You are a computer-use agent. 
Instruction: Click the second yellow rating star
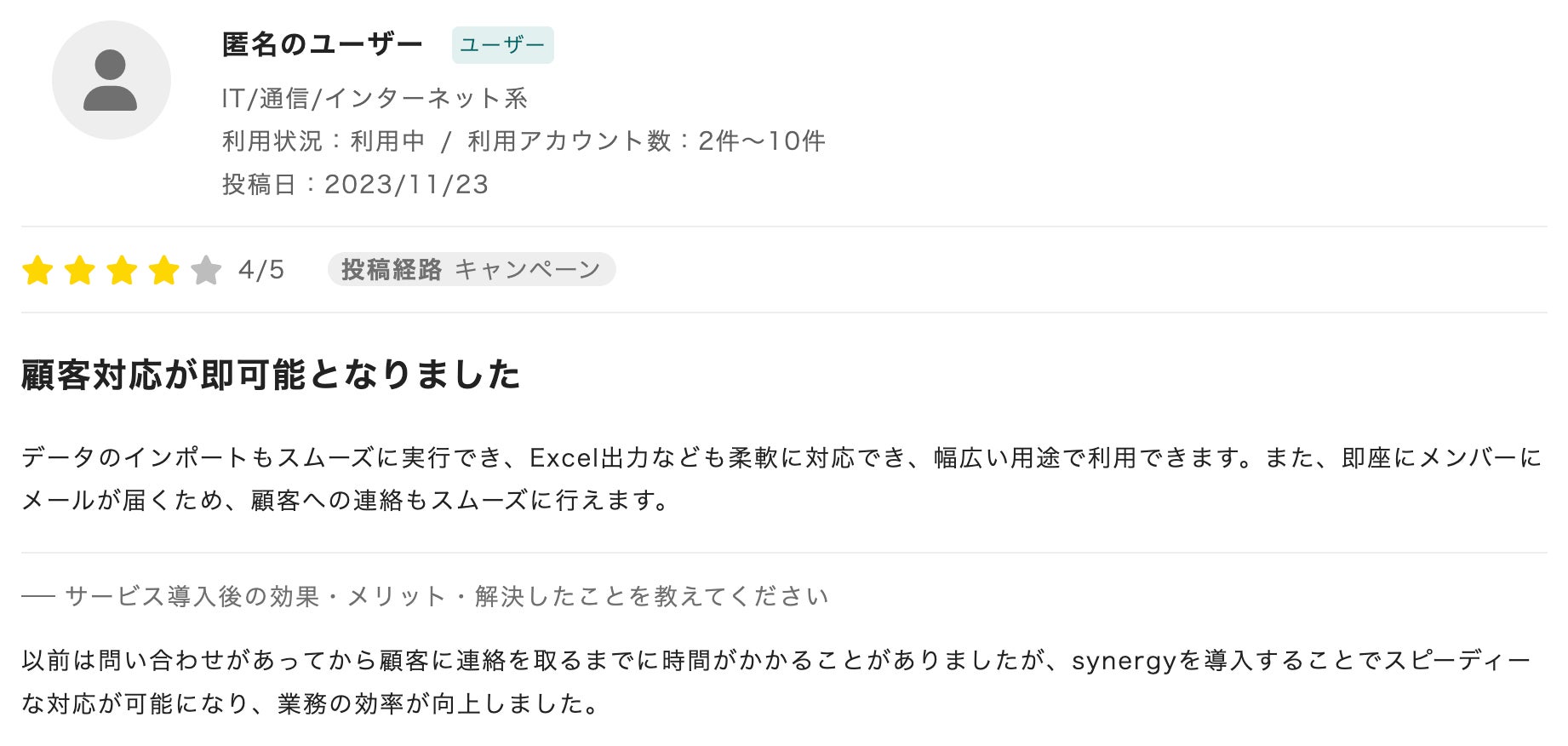(x=80, y=271)
